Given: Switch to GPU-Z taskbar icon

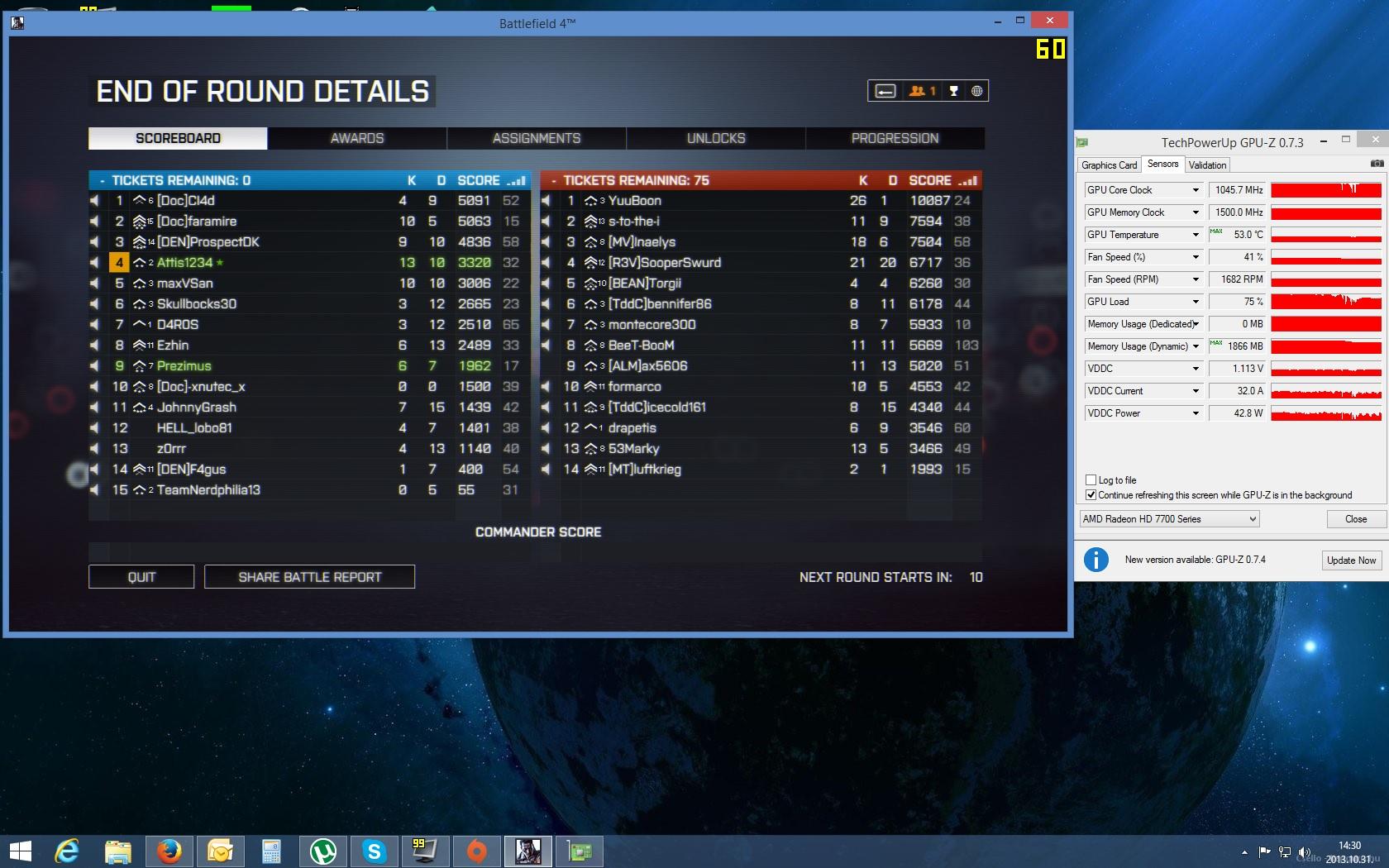Looking at the screenshot, I should [580, 851].
